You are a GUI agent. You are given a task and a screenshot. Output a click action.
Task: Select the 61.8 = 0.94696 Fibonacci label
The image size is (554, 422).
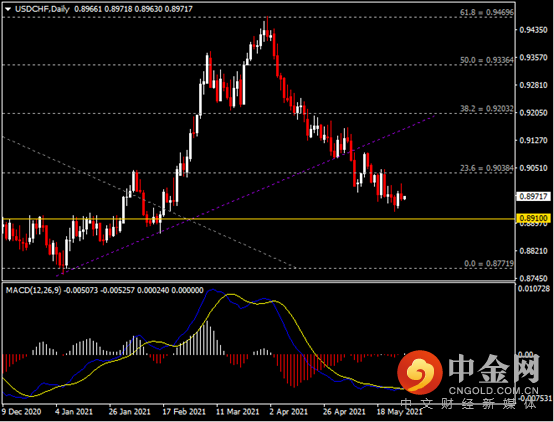[x=487, y=12]
